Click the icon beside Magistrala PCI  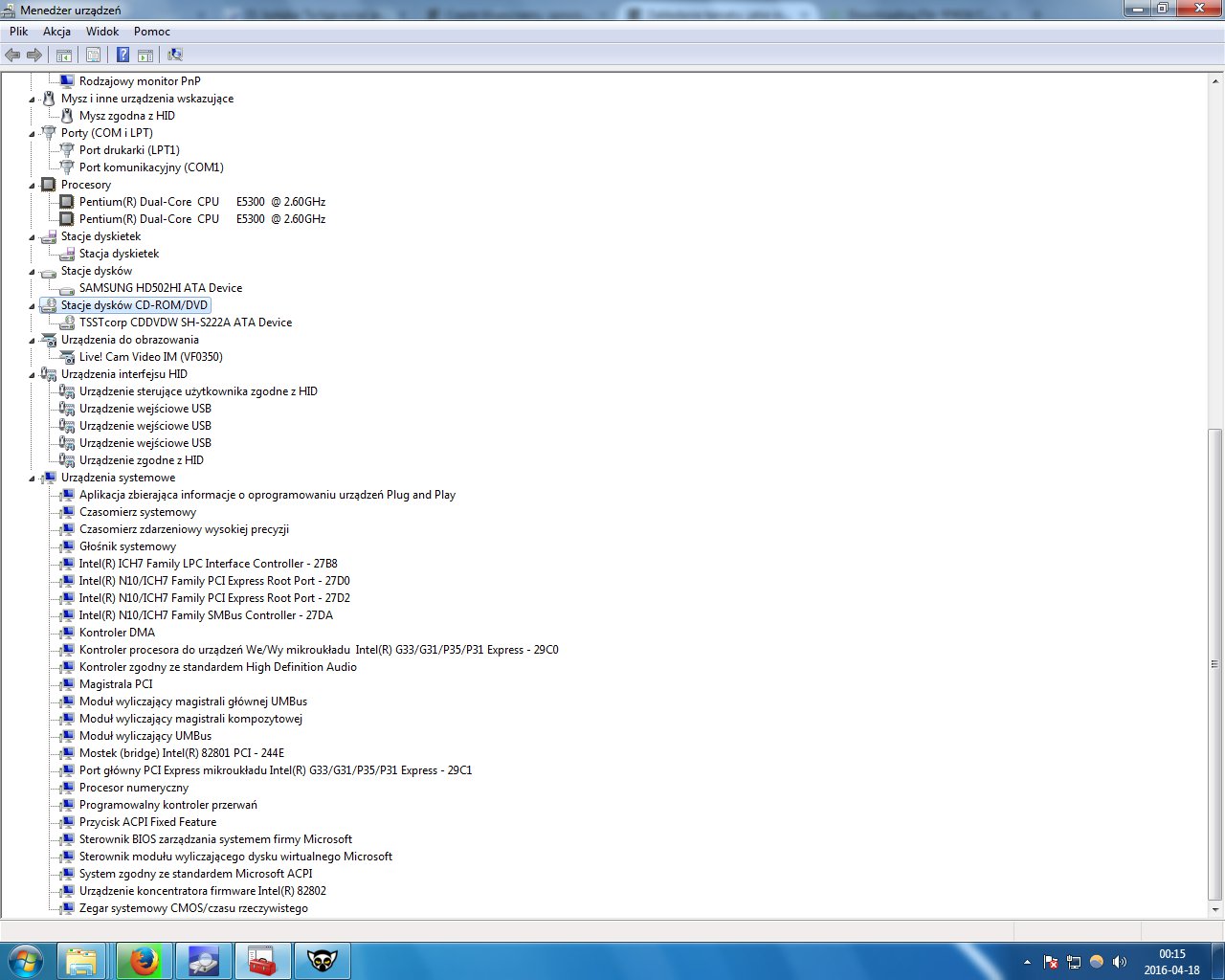point(67,684)
